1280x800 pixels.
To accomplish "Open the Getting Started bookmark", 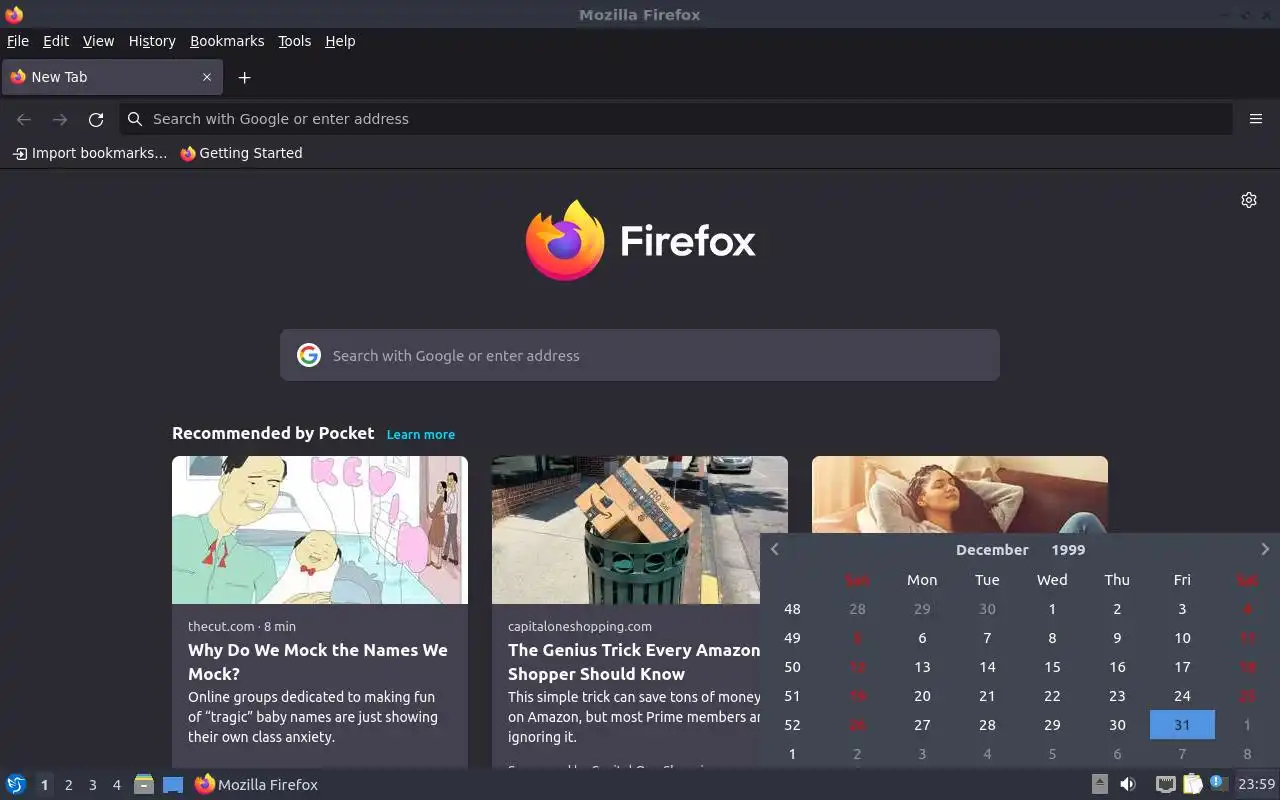I will click(241, 153).
